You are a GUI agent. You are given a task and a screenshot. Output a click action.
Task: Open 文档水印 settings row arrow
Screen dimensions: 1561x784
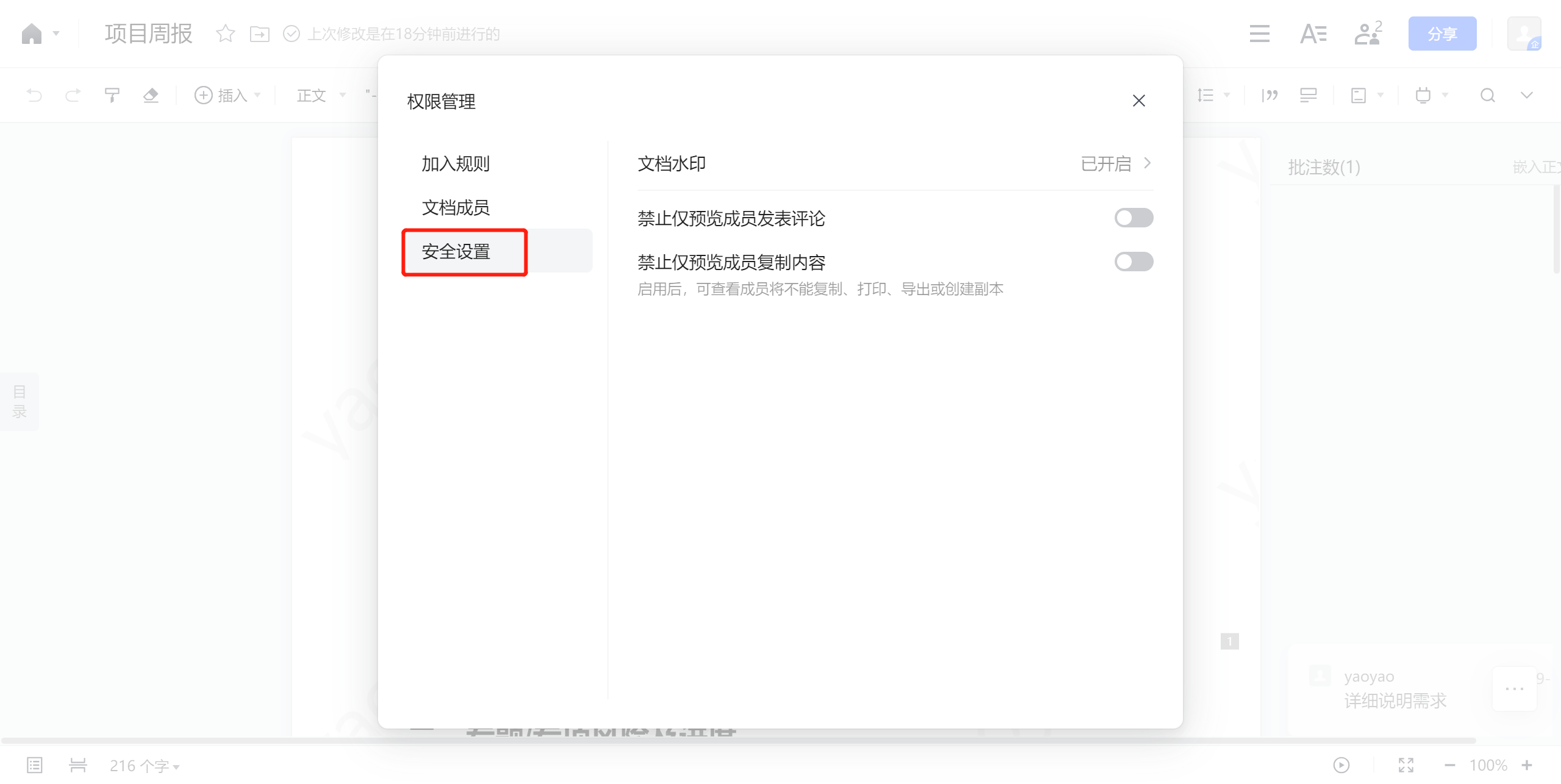(x=1147, y=163)
